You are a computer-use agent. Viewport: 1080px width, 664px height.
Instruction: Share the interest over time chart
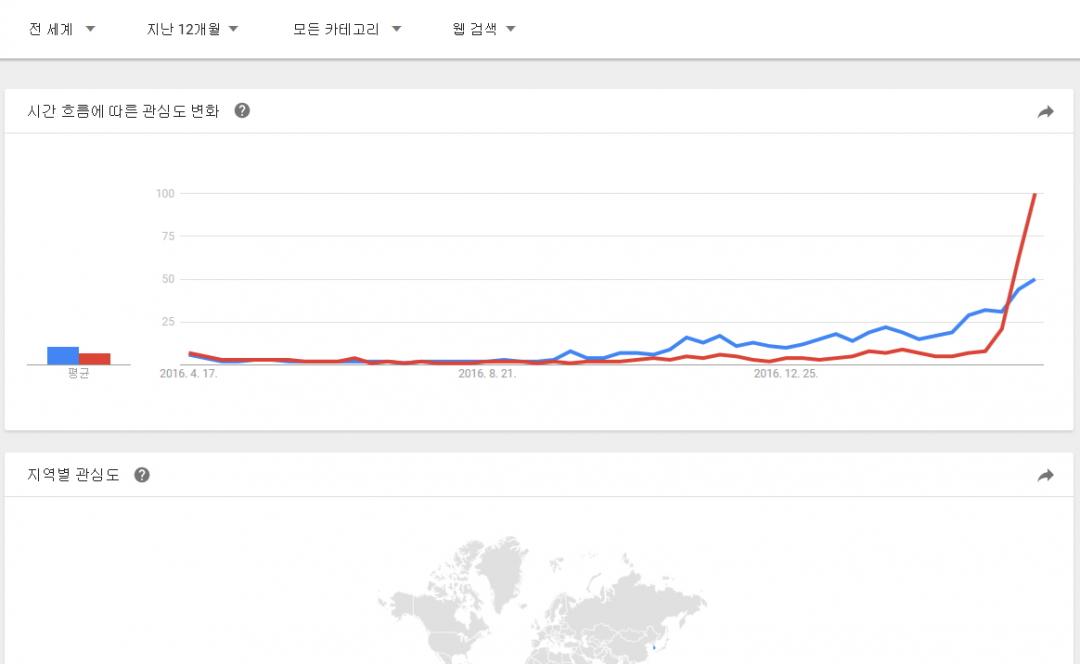click(x=1045, y=112)
